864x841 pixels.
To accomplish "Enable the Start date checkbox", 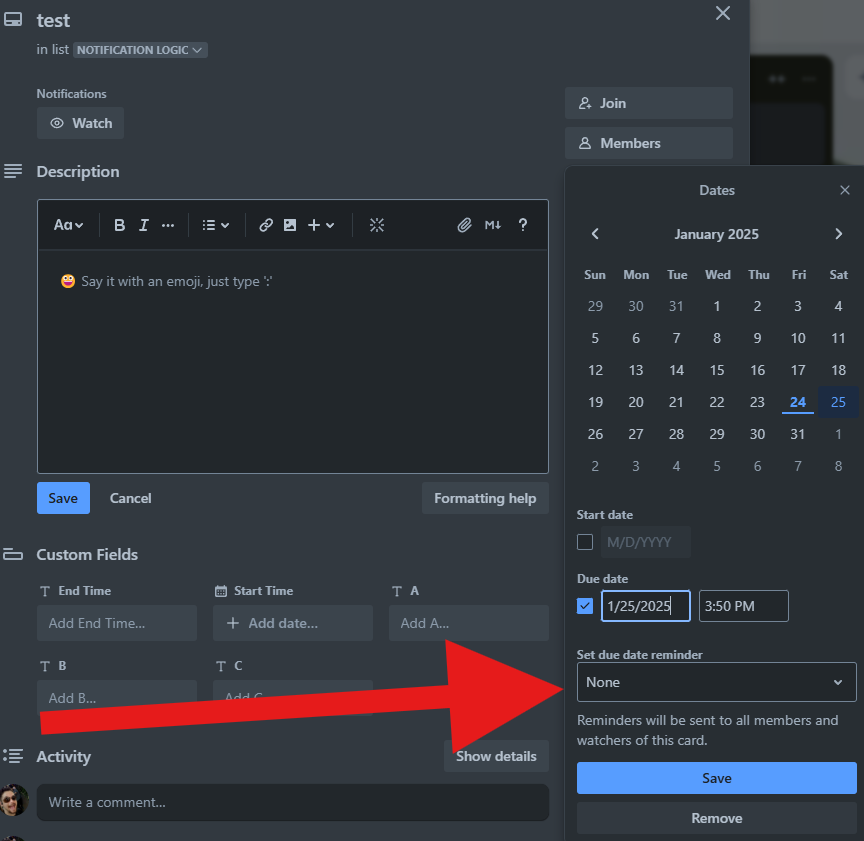I will pos(585,542).
